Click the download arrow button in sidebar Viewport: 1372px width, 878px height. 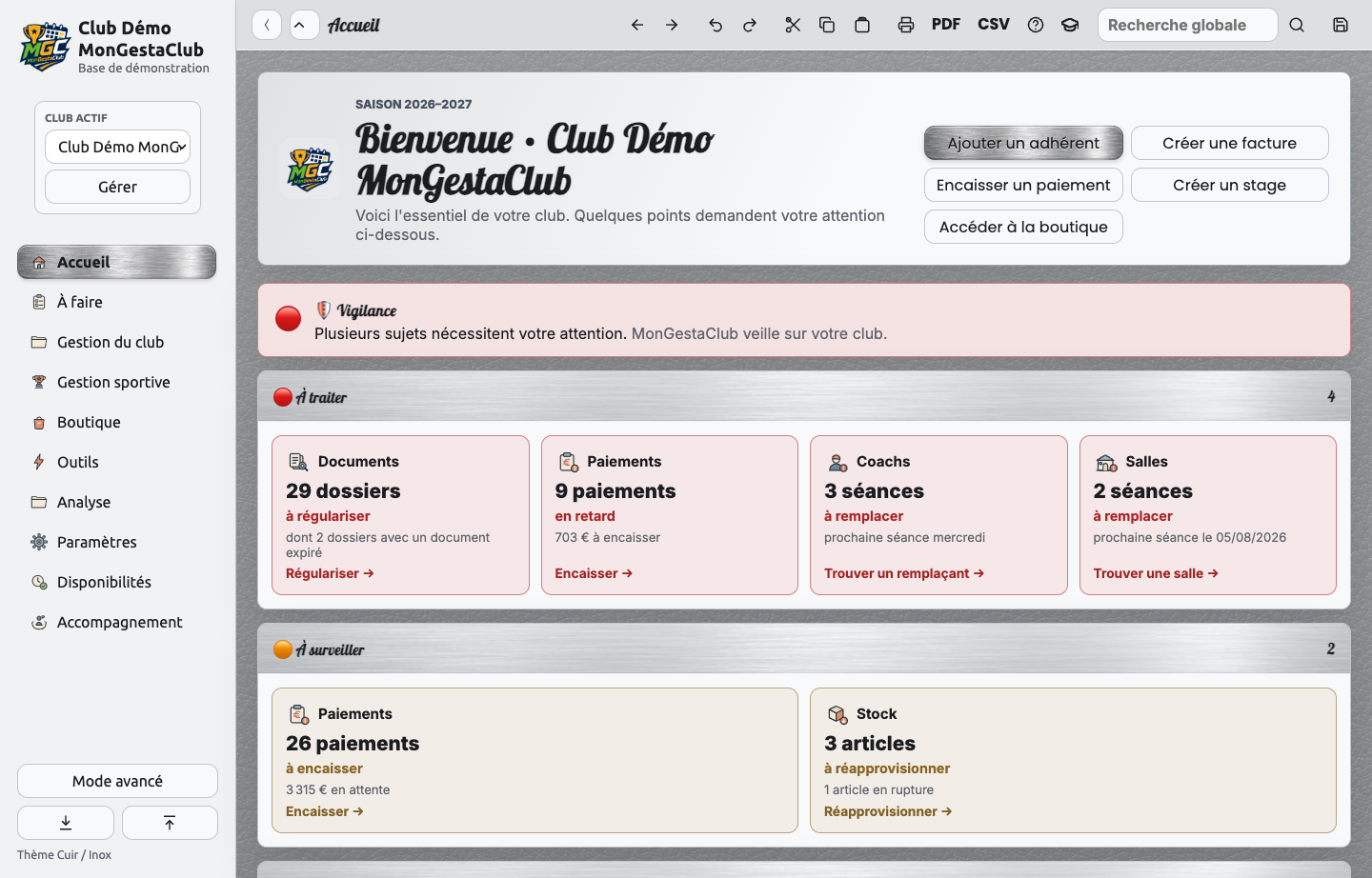tap(66, 823)
